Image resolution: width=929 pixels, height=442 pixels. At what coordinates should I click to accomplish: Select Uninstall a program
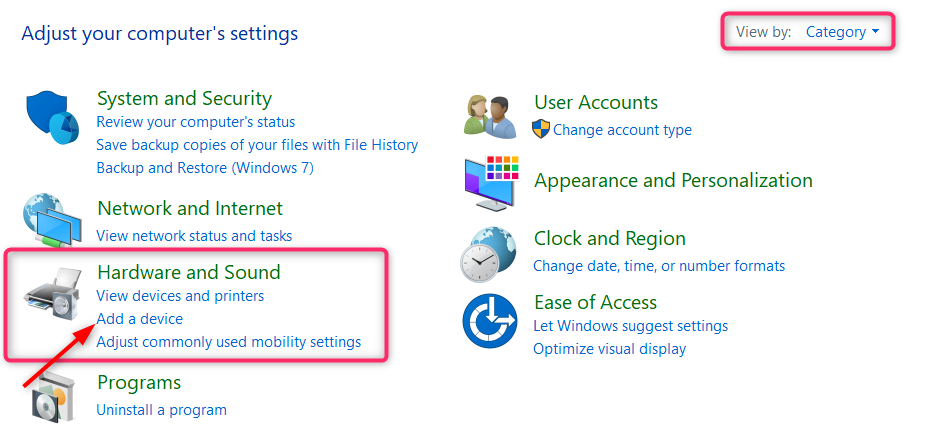(x=161, y=409)
